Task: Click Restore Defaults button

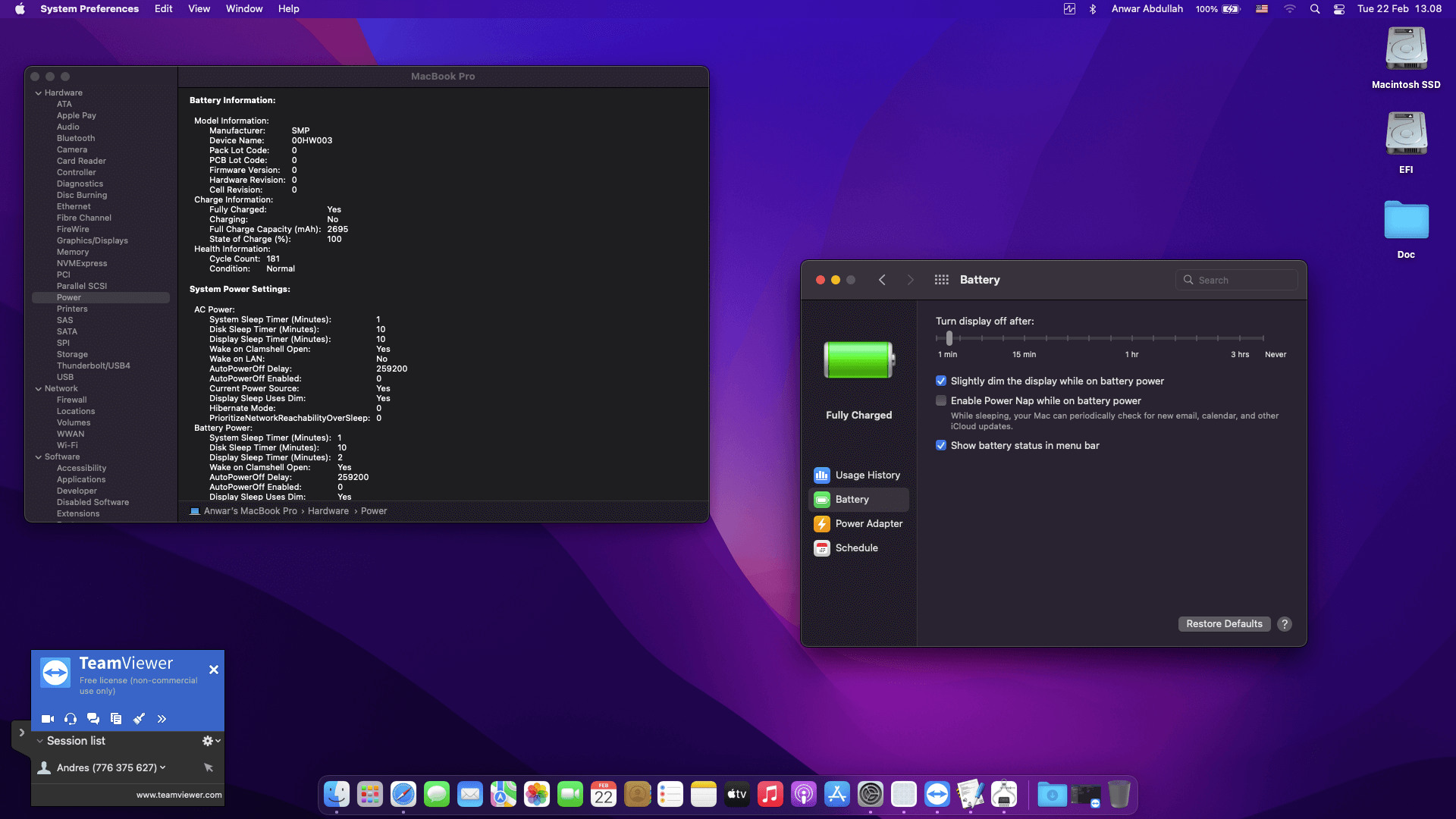Action: (1224, 624)
